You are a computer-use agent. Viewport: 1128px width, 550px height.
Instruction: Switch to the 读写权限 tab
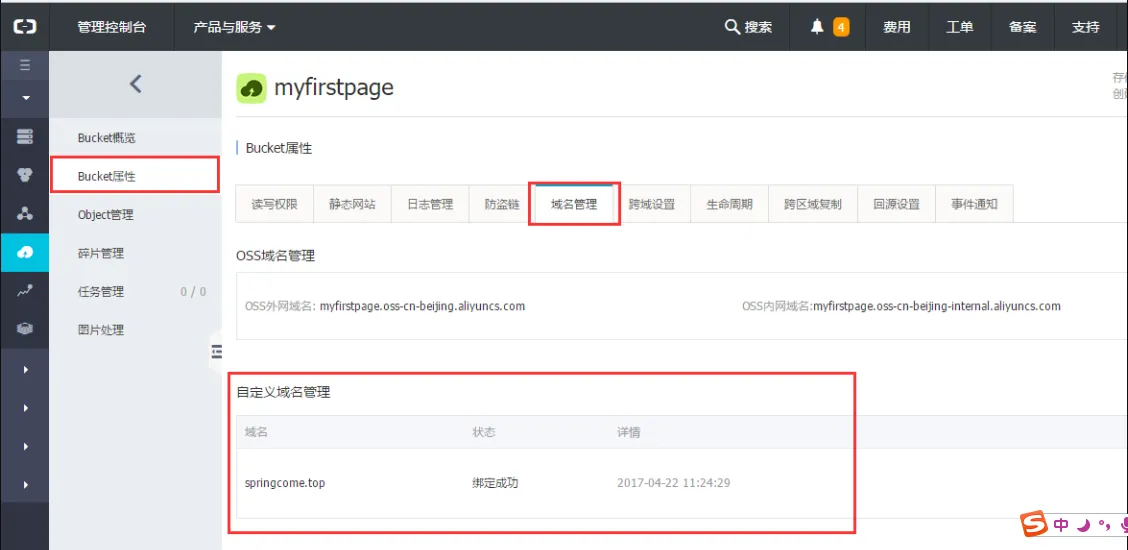point(275,204)
